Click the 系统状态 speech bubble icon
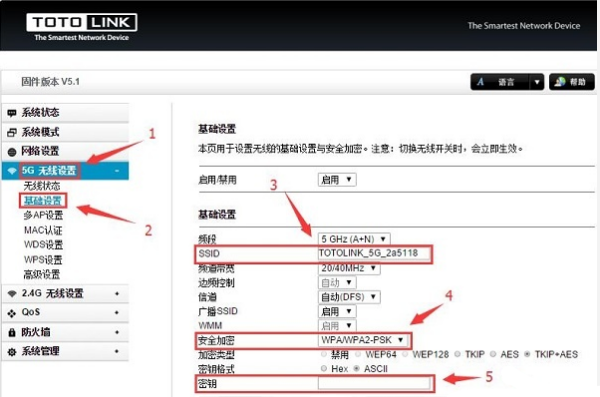600x397 pixels. [12, 113]
